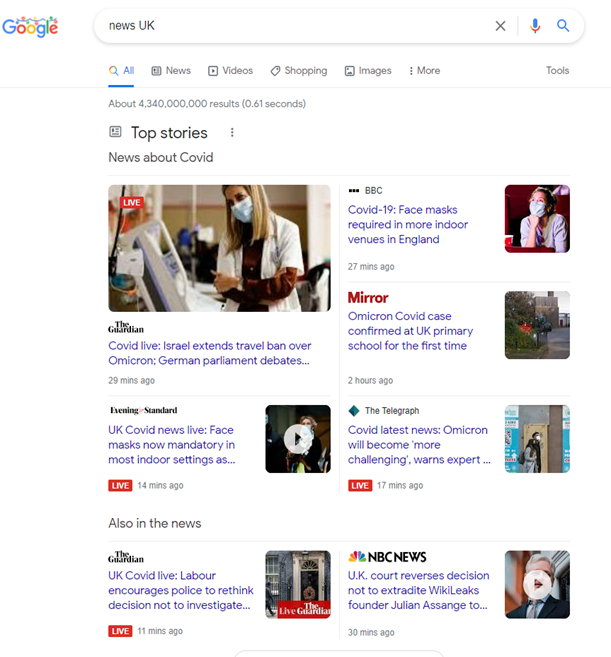Click the Guardian logo under Also in the news
The width and height of the screenshot is (611, 657).
[x=126, y=557]
